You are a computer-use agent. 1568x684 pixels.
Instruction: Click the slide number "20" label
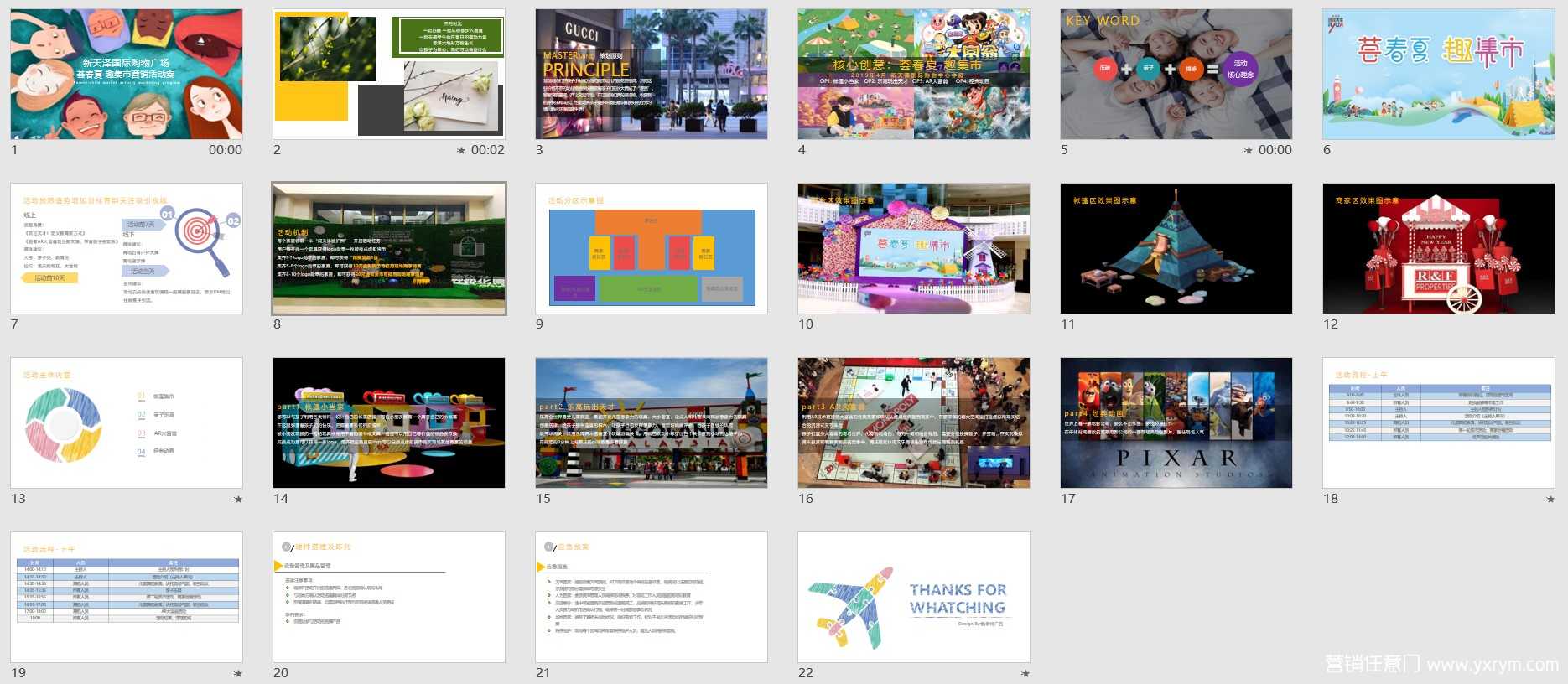pos(281,673)
